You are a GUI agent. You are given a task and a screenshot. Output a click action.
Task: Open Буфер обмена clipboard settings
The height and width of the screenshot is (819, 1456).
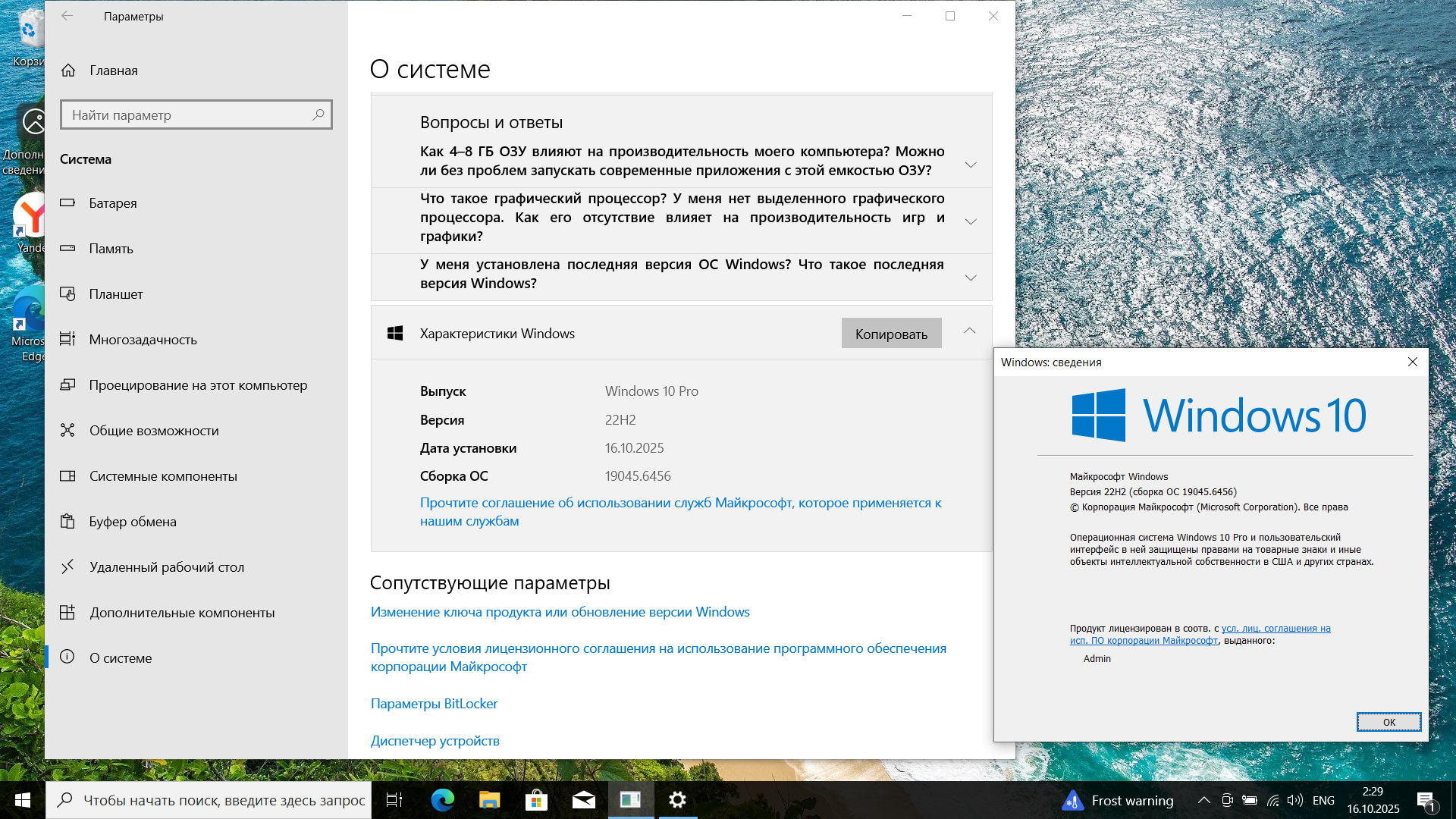pos(133,522)
